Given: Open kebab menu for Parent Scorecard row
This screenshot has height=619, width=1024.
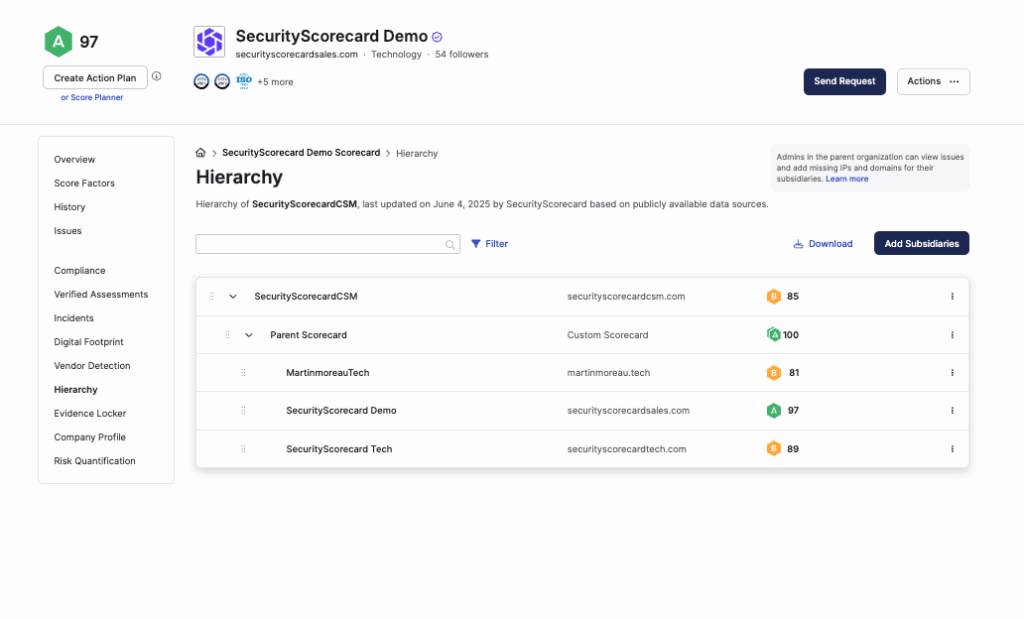Looking at the screenshot, I should click(x=952, y=335).
